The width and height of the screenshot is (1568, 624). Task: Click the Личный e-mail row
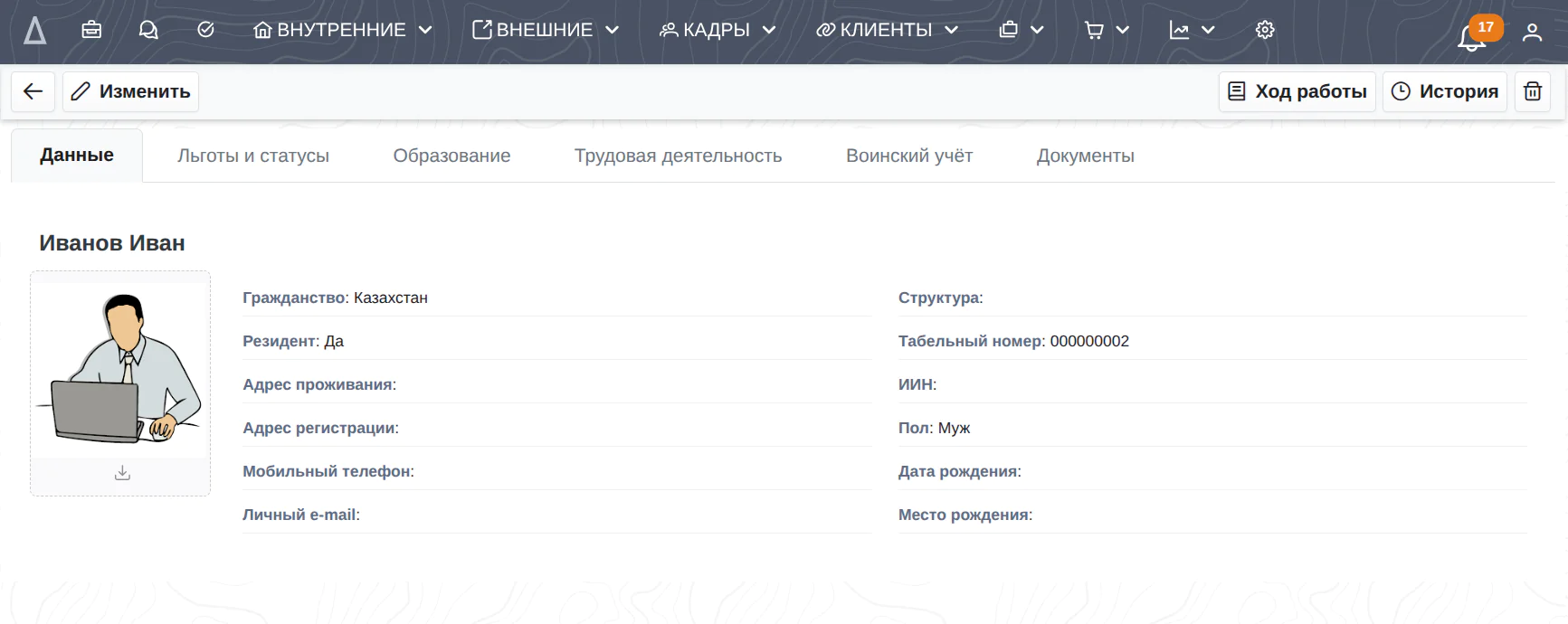coord(556,515)
